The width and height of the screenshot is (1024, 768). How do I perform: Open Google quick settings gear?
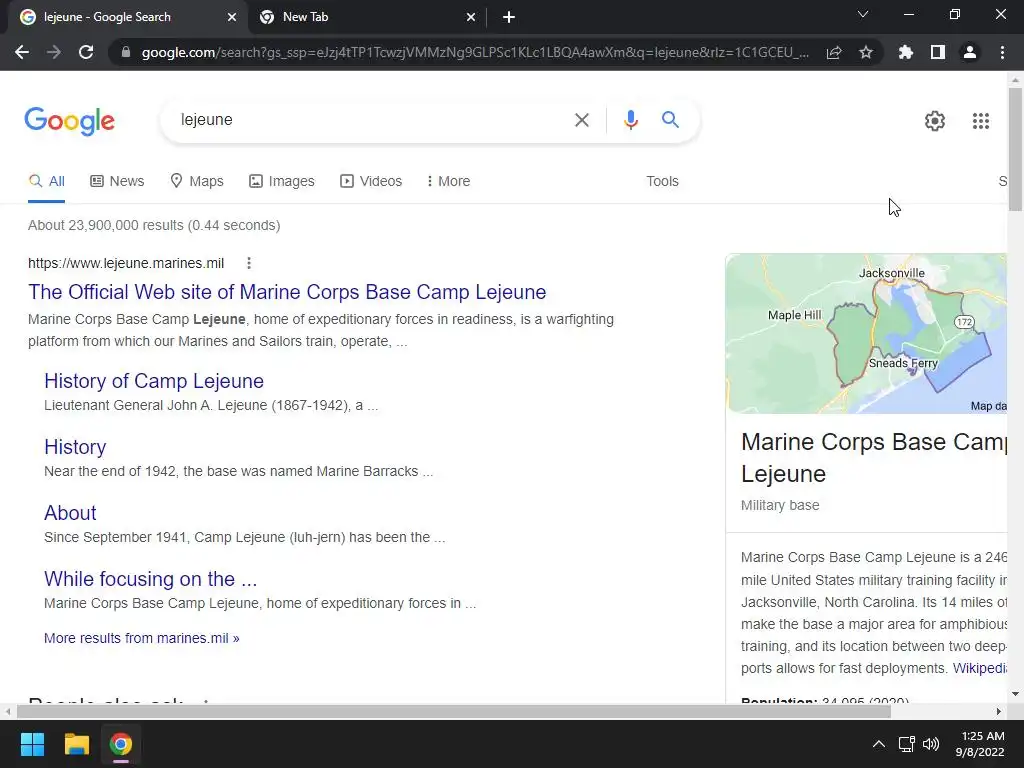[x=935, y=121]
